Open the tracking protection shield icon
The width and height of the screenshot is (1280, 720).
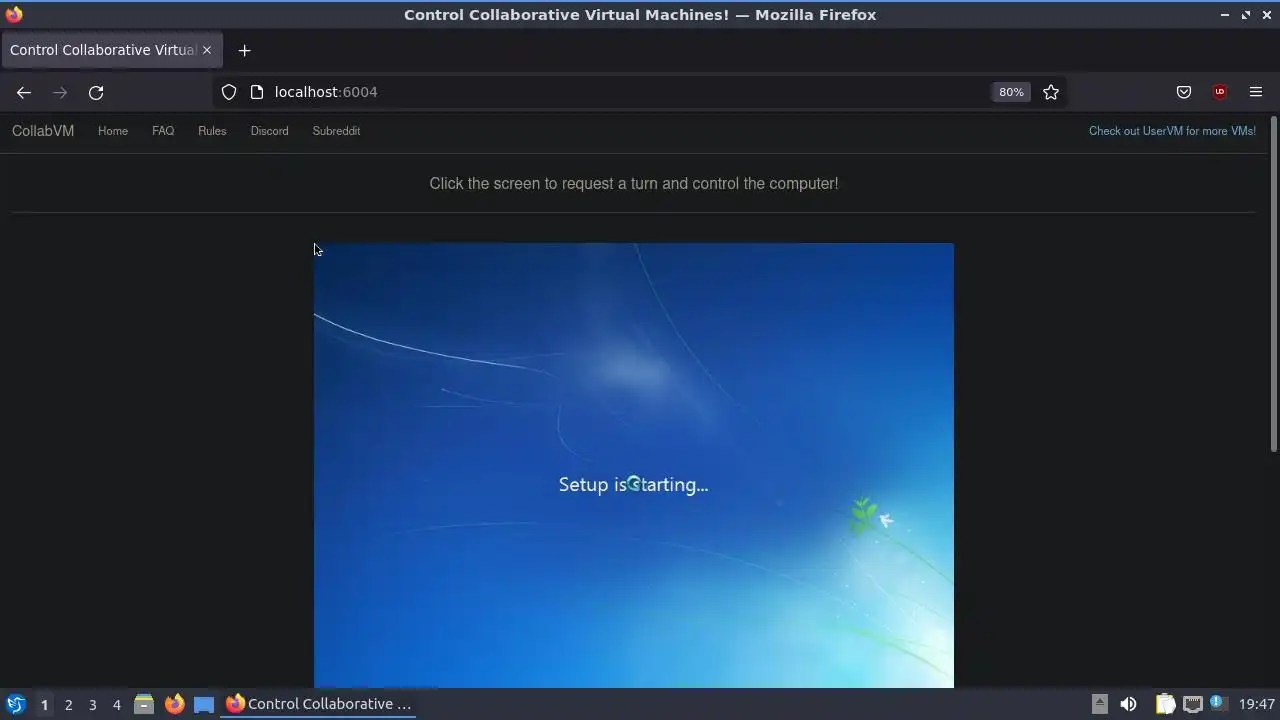[x=229, y=92]
